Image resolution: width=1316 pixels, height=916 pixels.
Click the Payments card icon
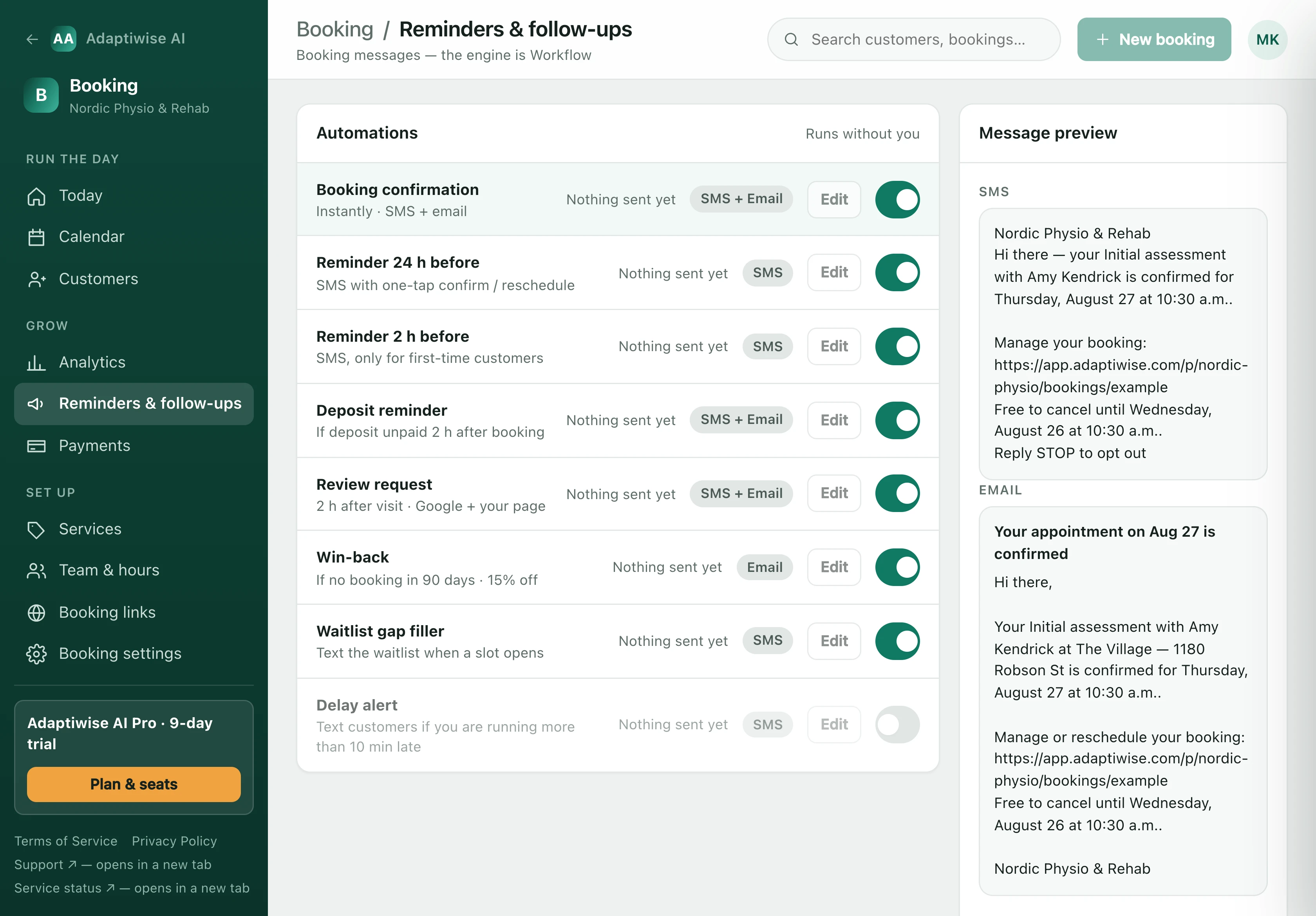[36, 446]
